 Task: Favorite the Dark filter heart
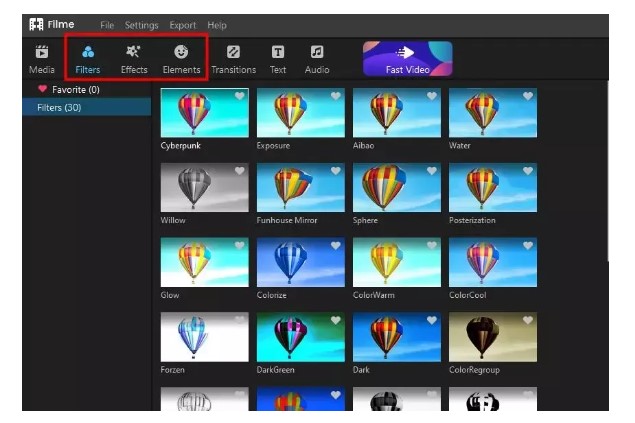(x=432, y=320)
